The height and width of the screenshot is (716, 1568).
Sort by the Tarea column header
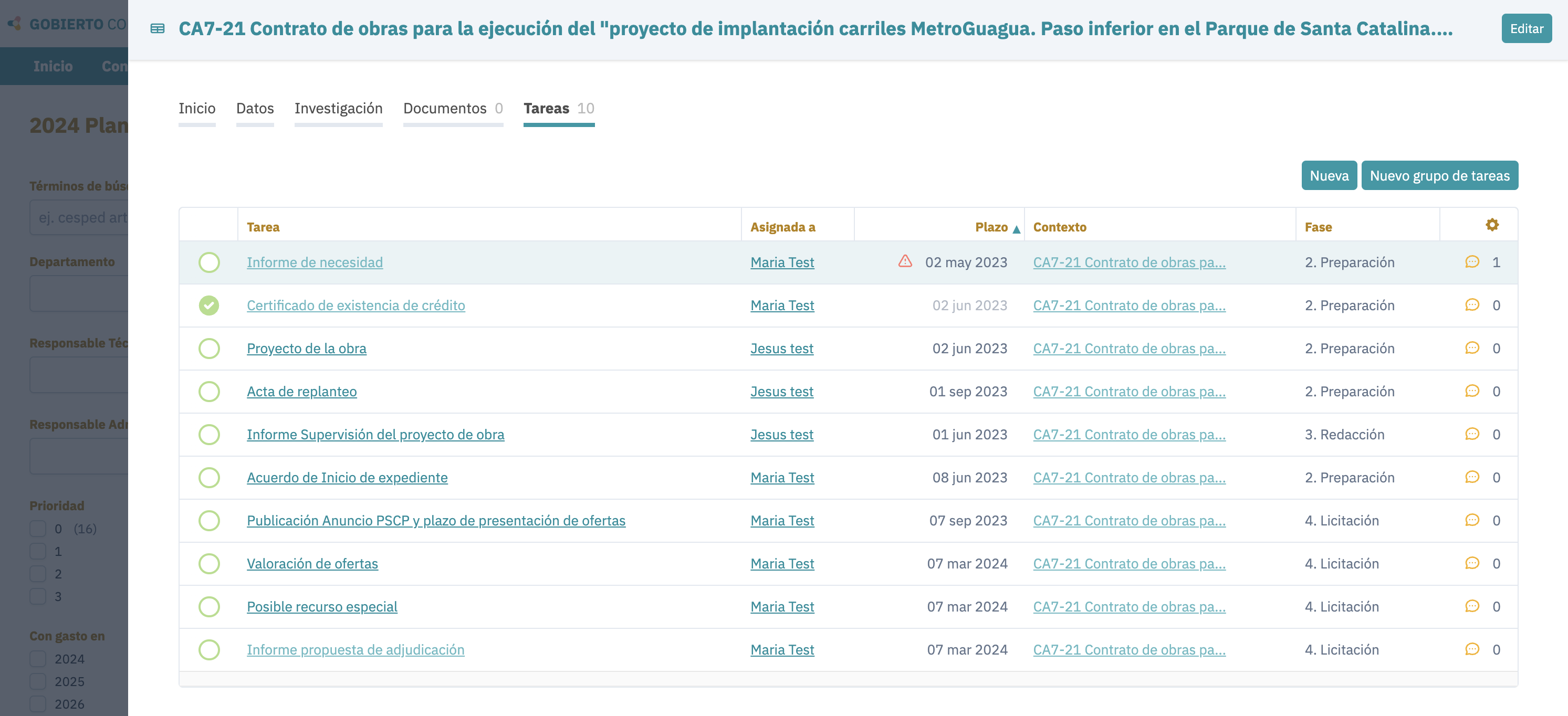pyautogui.click(x=263, y=227)
